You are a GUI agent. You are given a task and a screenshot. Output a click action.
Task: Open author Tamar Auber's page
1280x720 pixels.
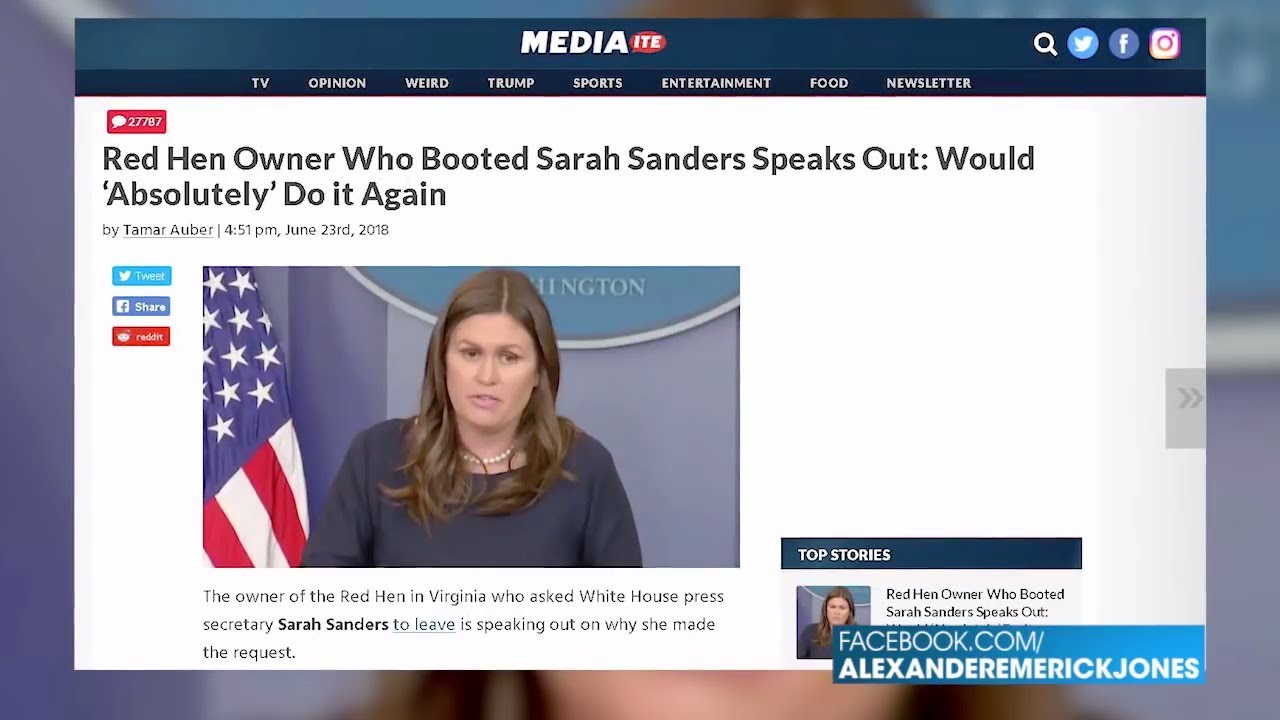coord(168,230)
